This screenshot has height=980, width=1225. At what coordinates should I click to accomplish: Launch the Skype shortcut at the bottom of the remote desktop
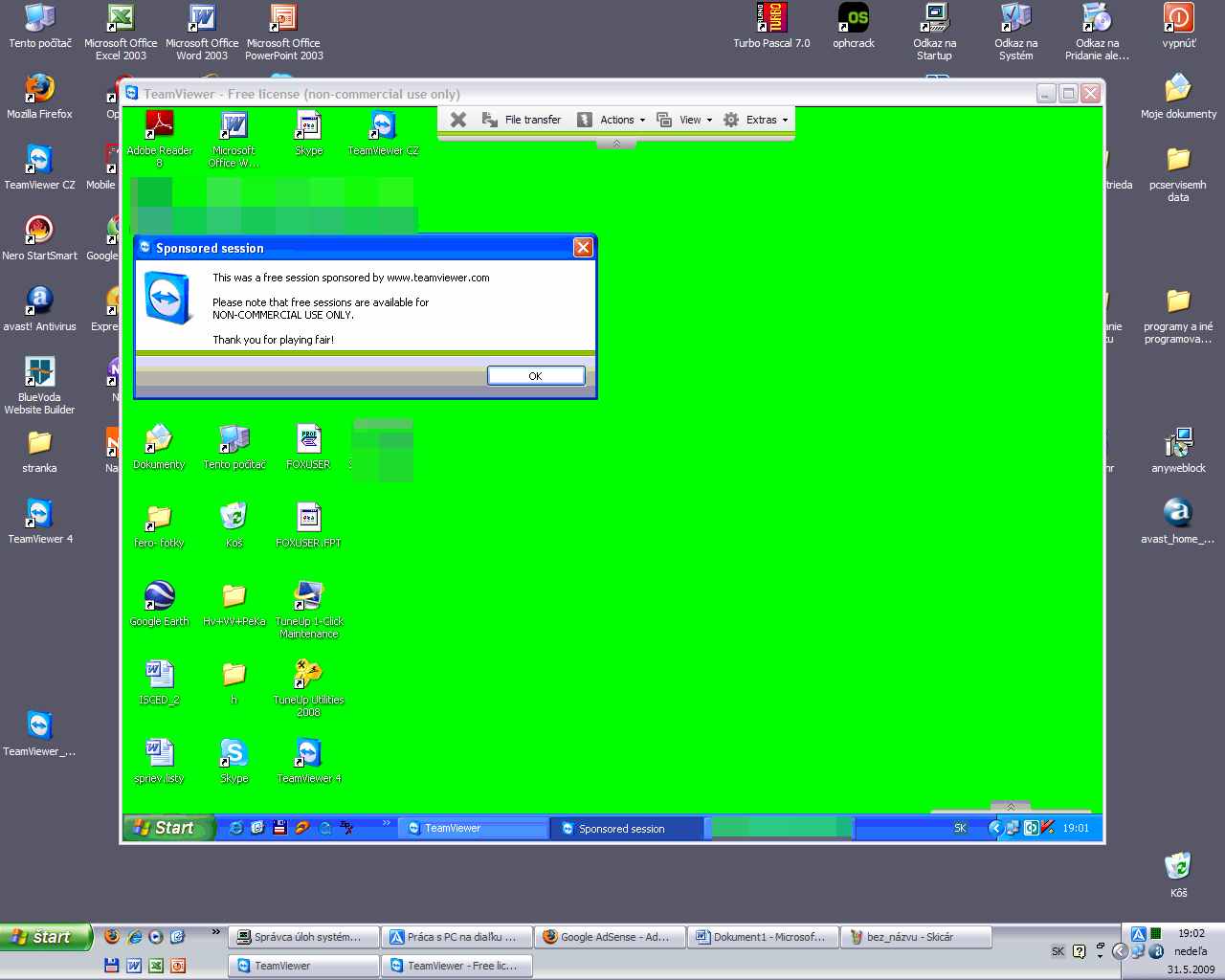coord(234,761)
